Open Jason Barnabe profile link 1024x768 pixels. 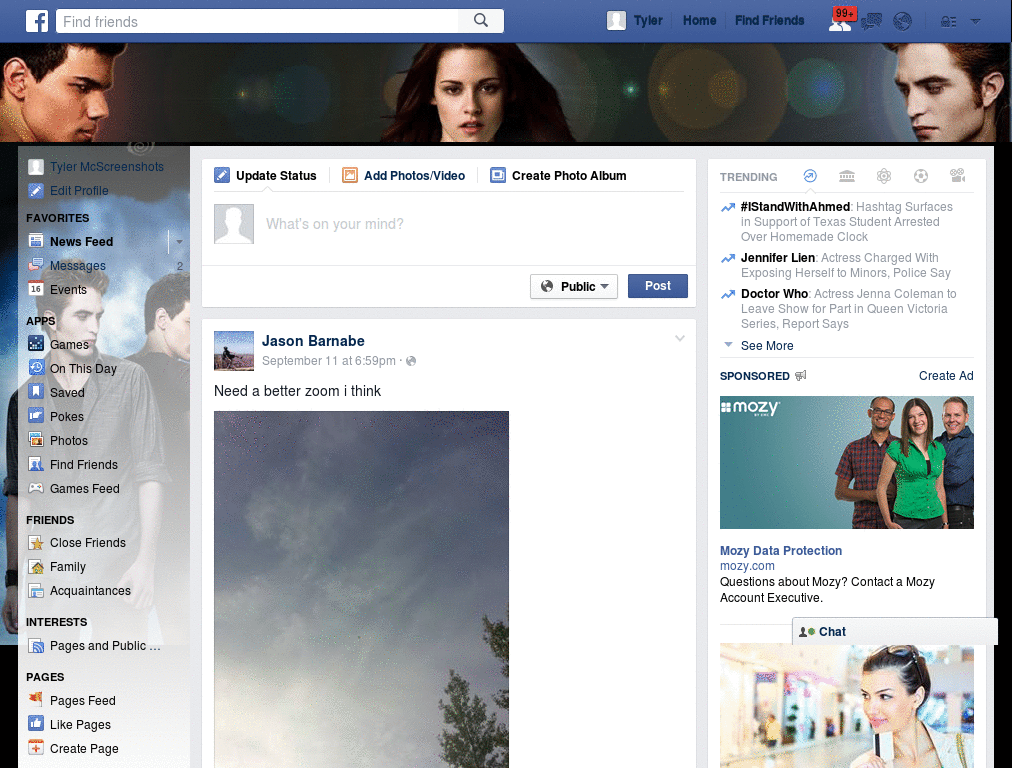tap(313, 341)
